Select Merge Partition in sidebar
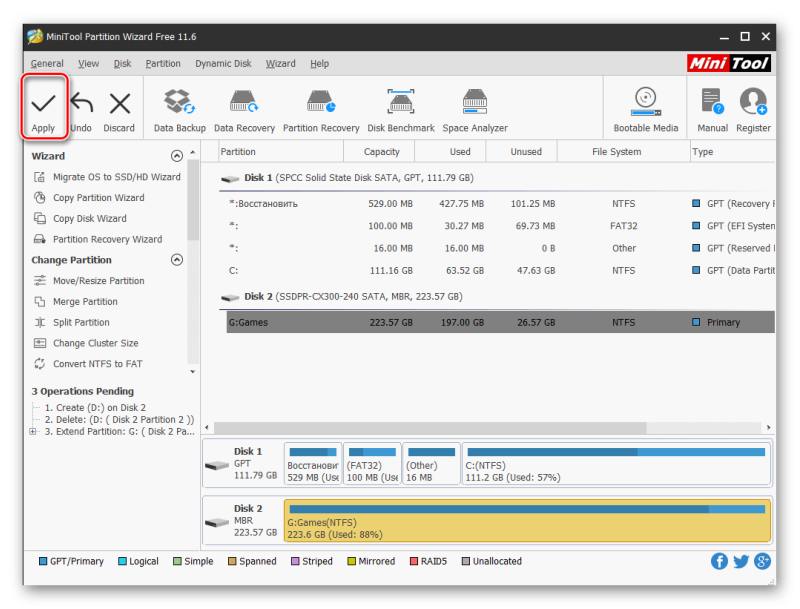 coord(76,302)
